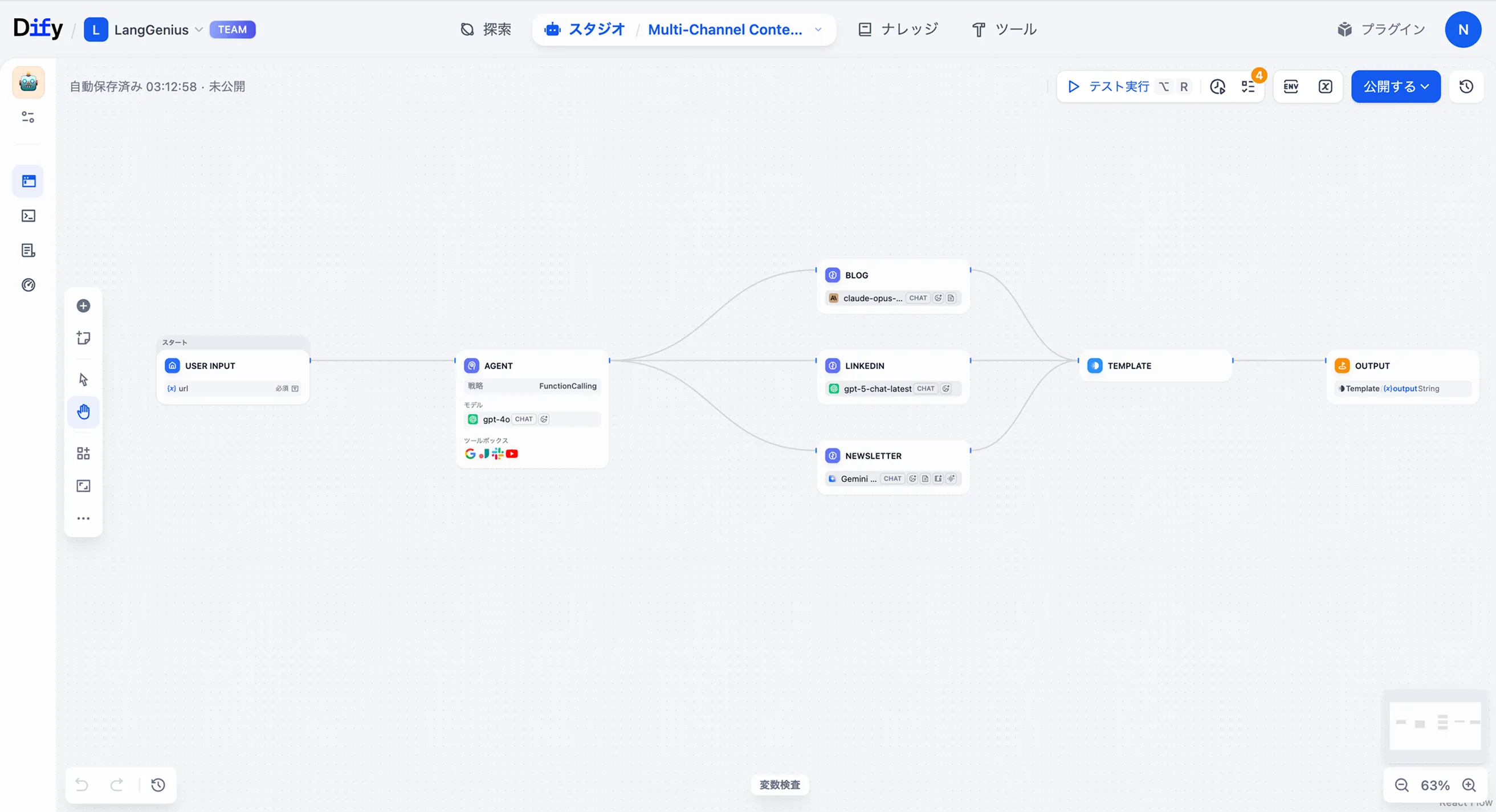Click gpt-5-chat-latest model in LINKEDIN

[892, 389]
